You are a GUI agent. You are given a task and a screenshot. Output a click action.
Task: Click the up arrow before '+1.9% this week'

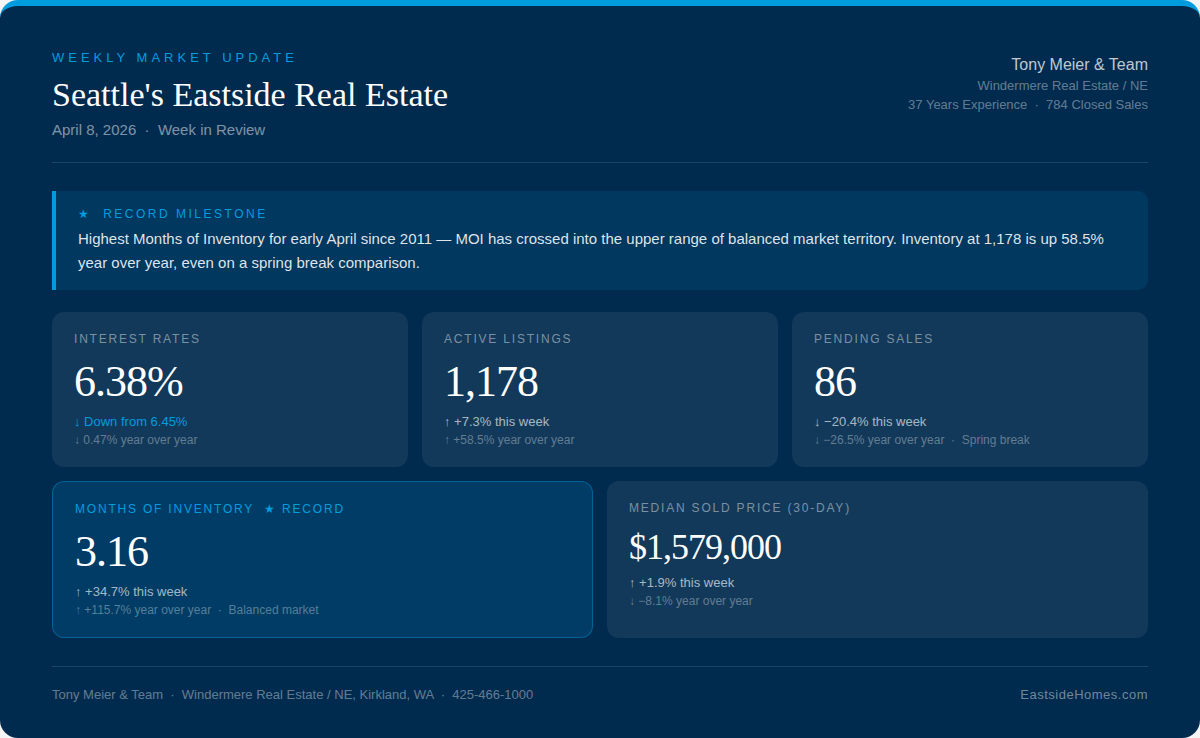(632, 583)
